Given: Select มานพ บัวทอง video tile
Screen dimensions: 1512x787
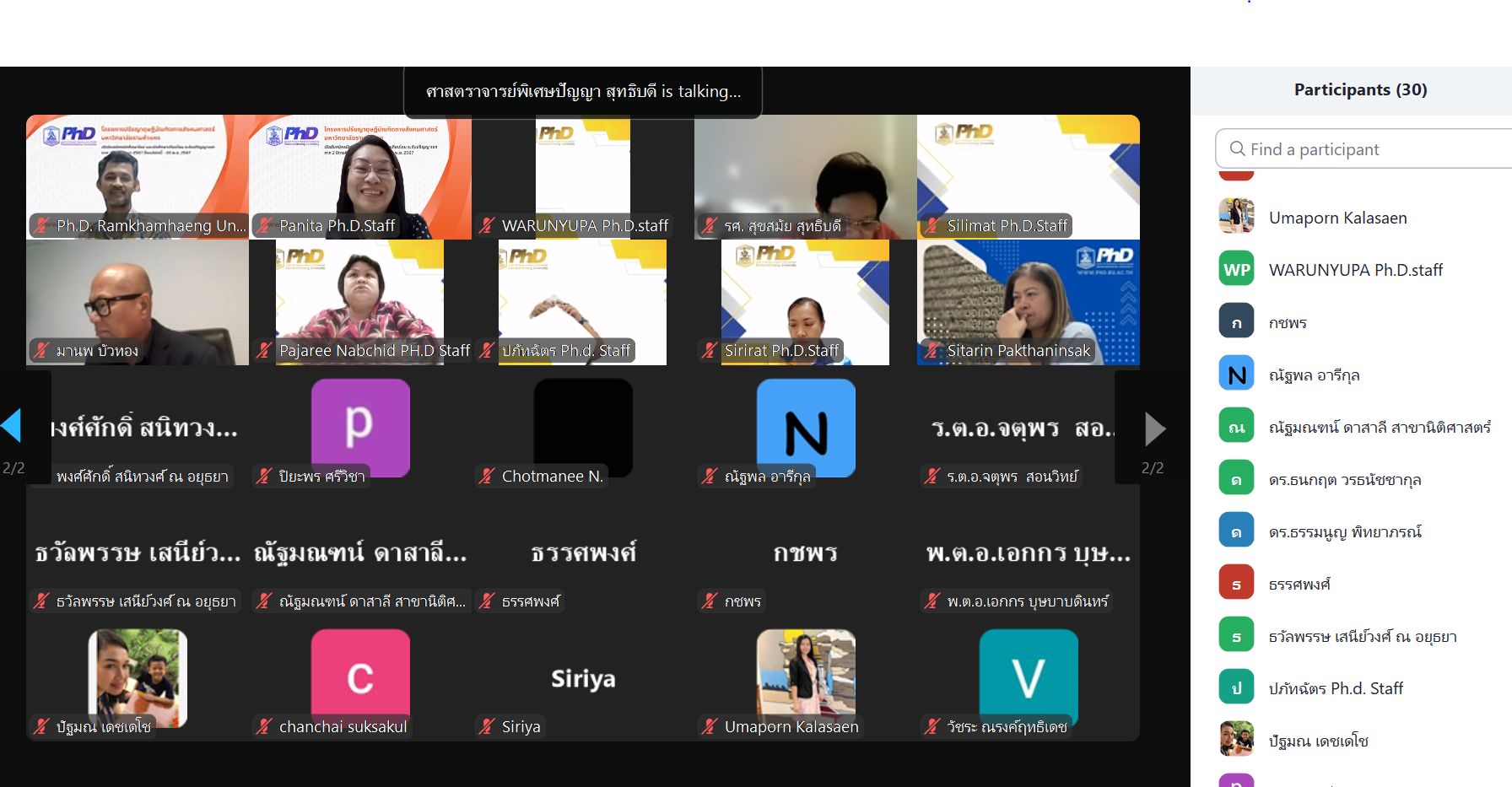Looking at the screenshot, I should point(138,302).
